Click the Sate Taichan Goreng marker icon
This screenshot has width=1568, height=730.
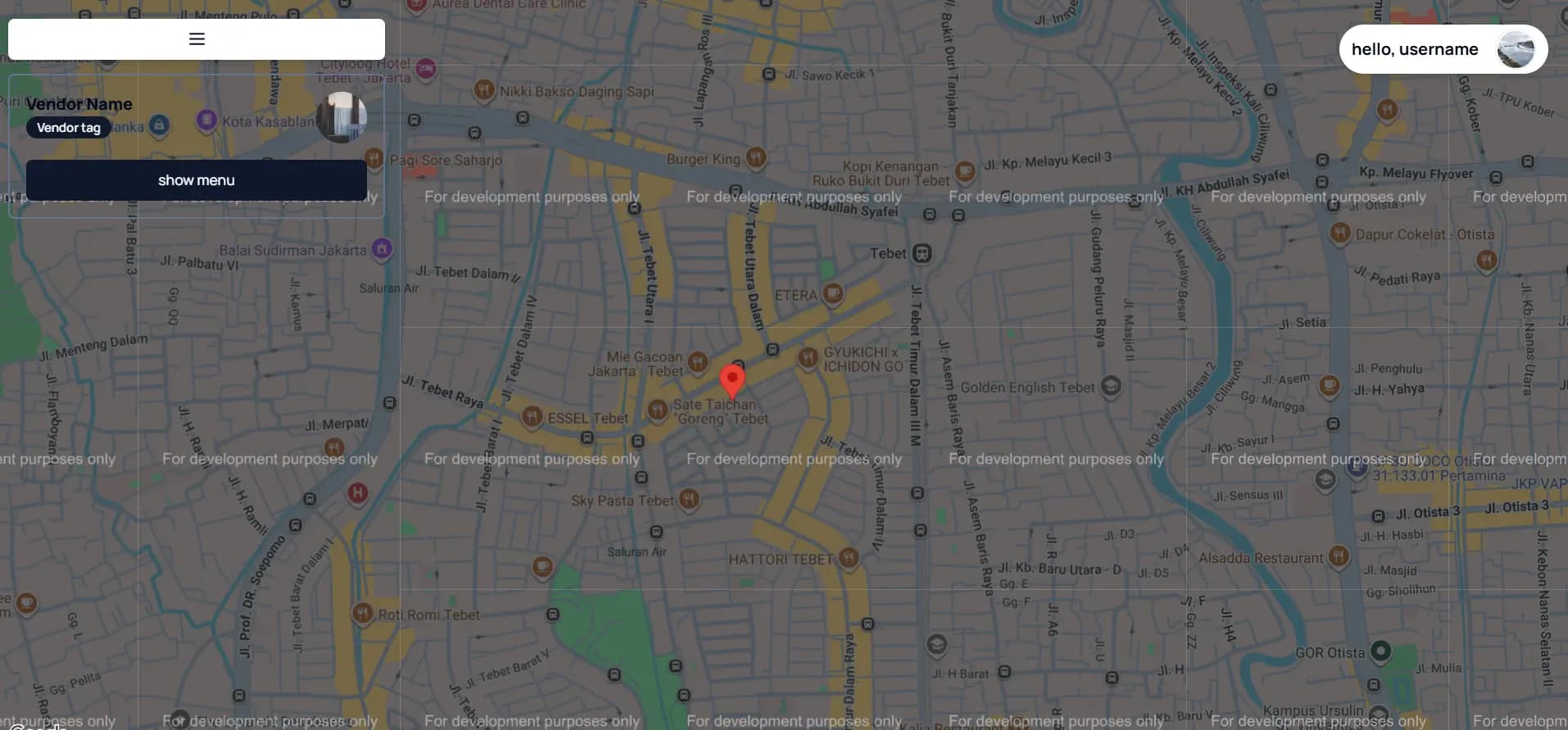point(657,410)
